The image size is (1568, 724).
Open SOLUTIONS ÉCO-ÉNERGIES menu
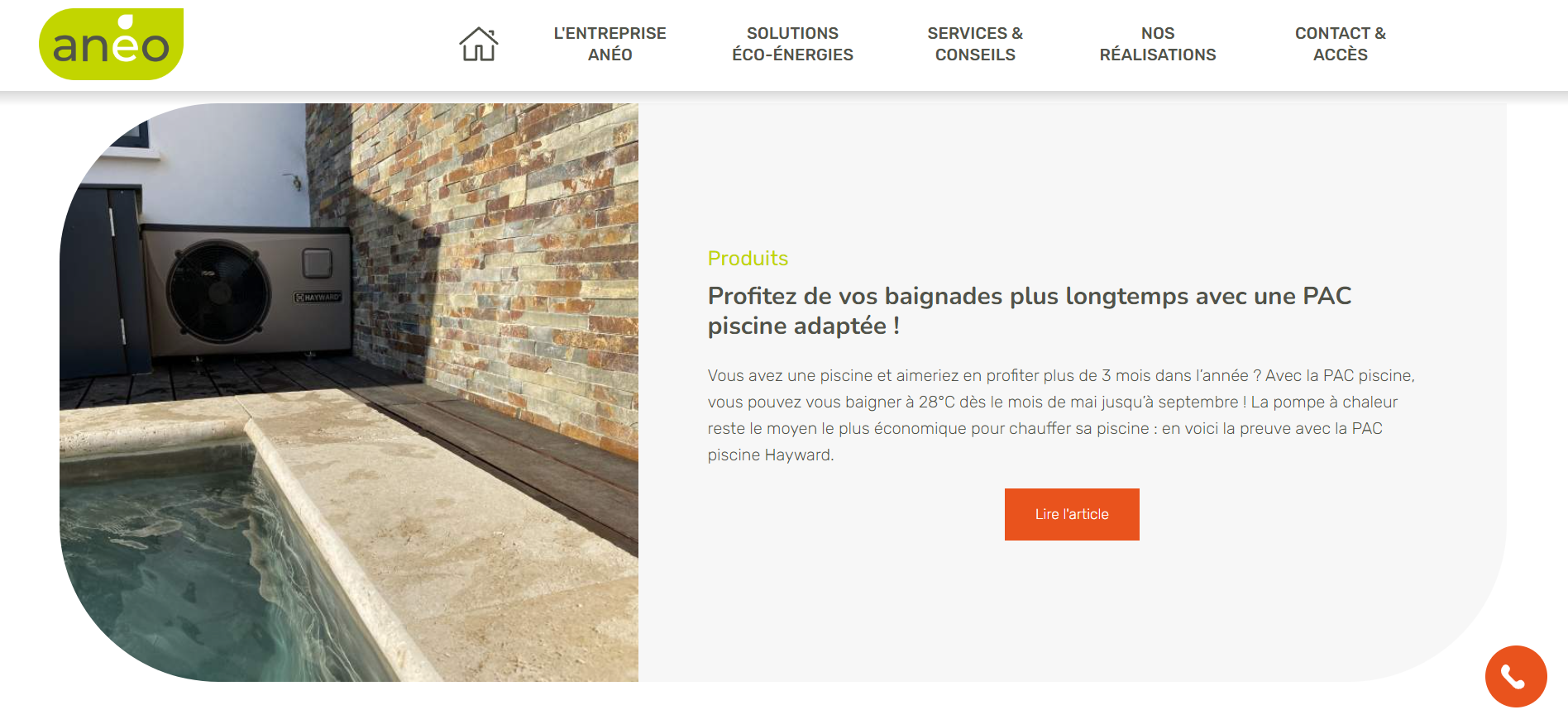coord(792,44)
